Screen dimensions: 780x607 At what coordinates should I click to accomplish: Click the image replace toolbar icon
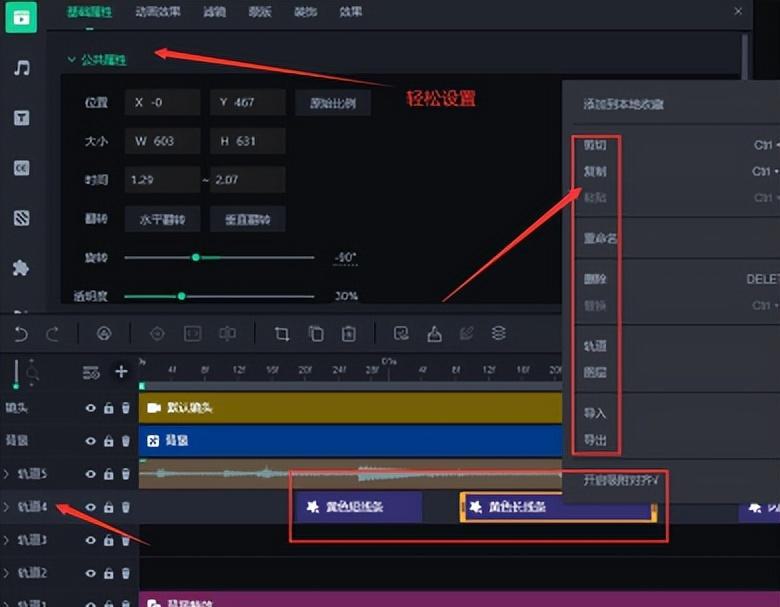(x=401, y=333)
